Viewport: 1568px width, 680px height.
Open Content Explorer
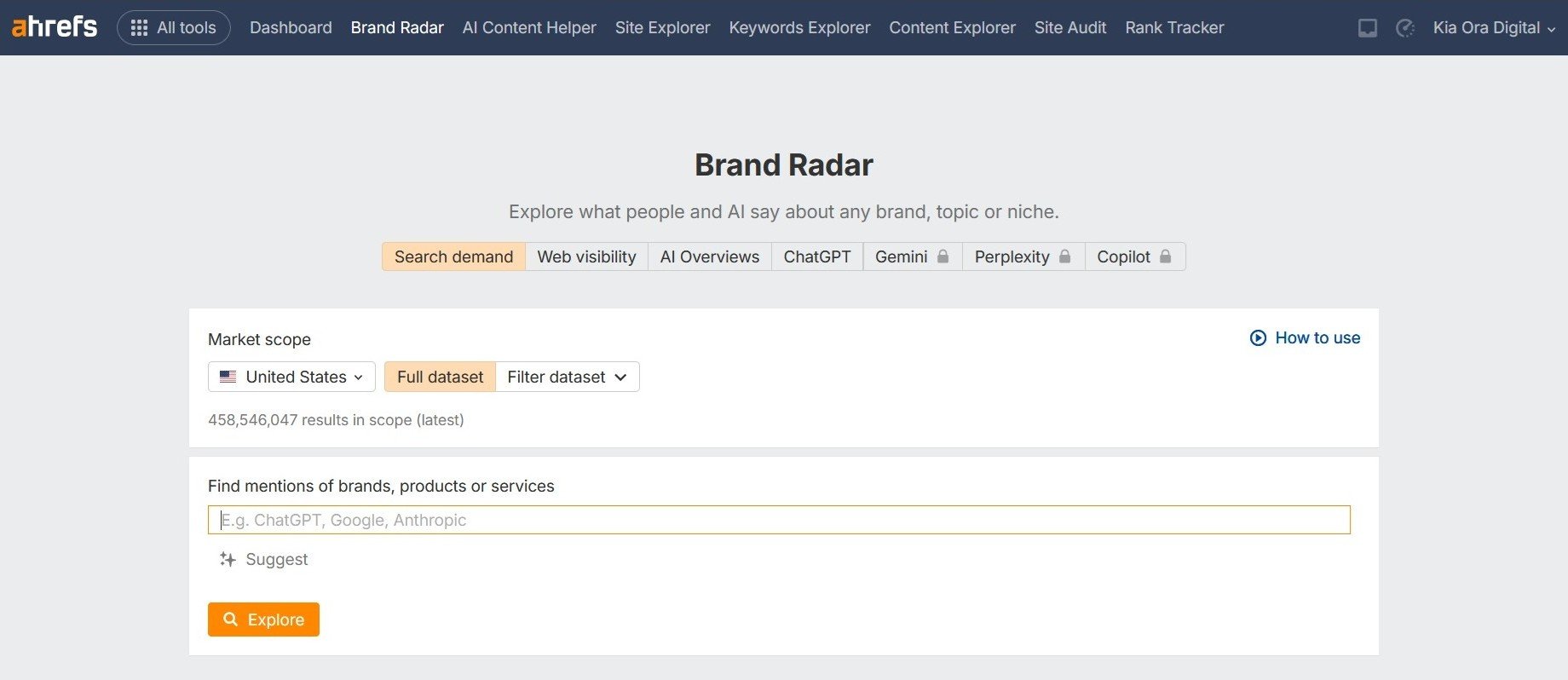point(952,27)
